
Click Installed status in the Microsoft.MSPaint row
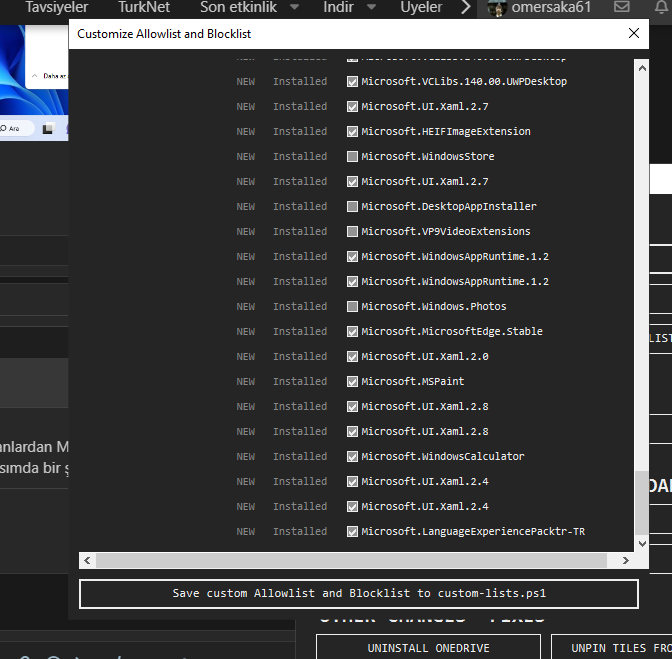coord(300,381)
